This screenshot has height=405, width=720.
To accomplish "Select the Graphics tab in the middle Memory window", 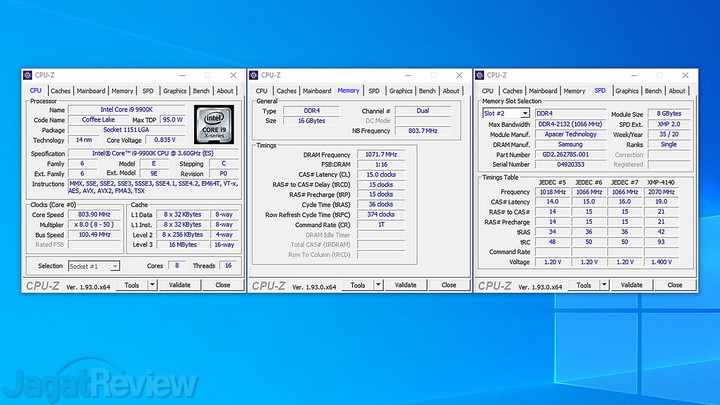I will coord(401,90).
